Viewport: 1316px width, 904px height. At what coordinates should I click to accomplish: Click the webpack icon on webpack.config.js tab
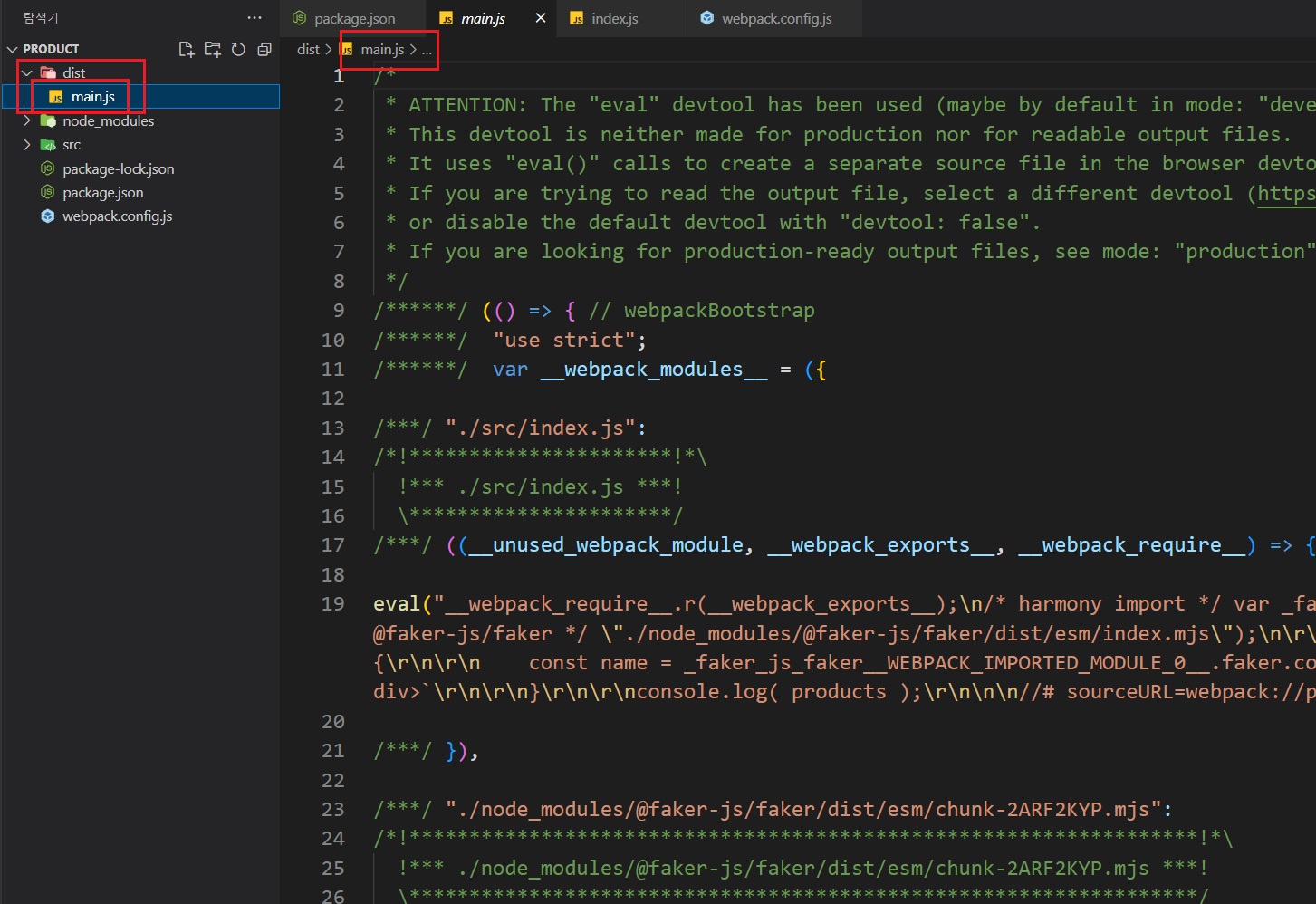tap(707, 18)
